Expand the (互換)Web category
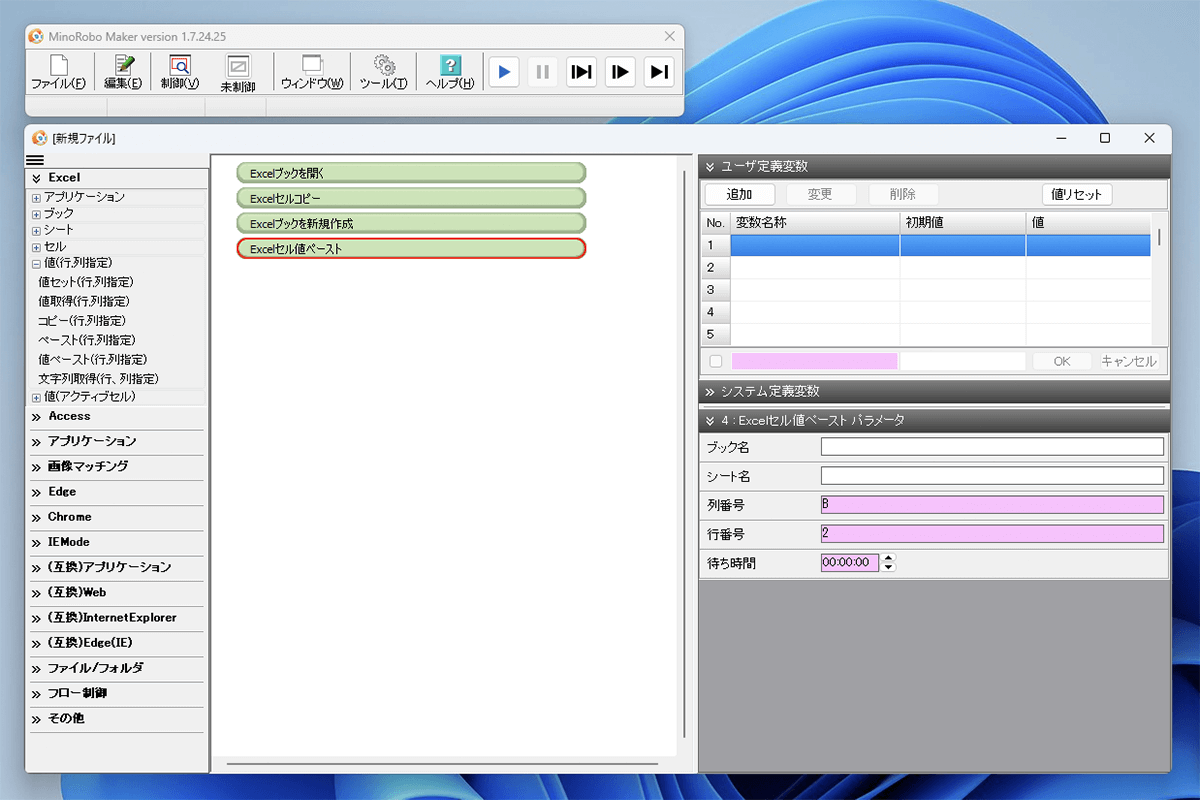Viewport: 1200px width, 800px height. (36, 593)
